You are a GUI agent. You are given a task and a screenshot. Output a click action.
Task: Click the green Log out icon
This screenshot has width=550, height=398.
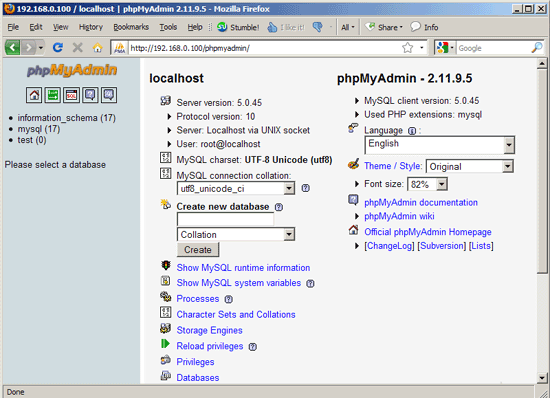[53, 95]
